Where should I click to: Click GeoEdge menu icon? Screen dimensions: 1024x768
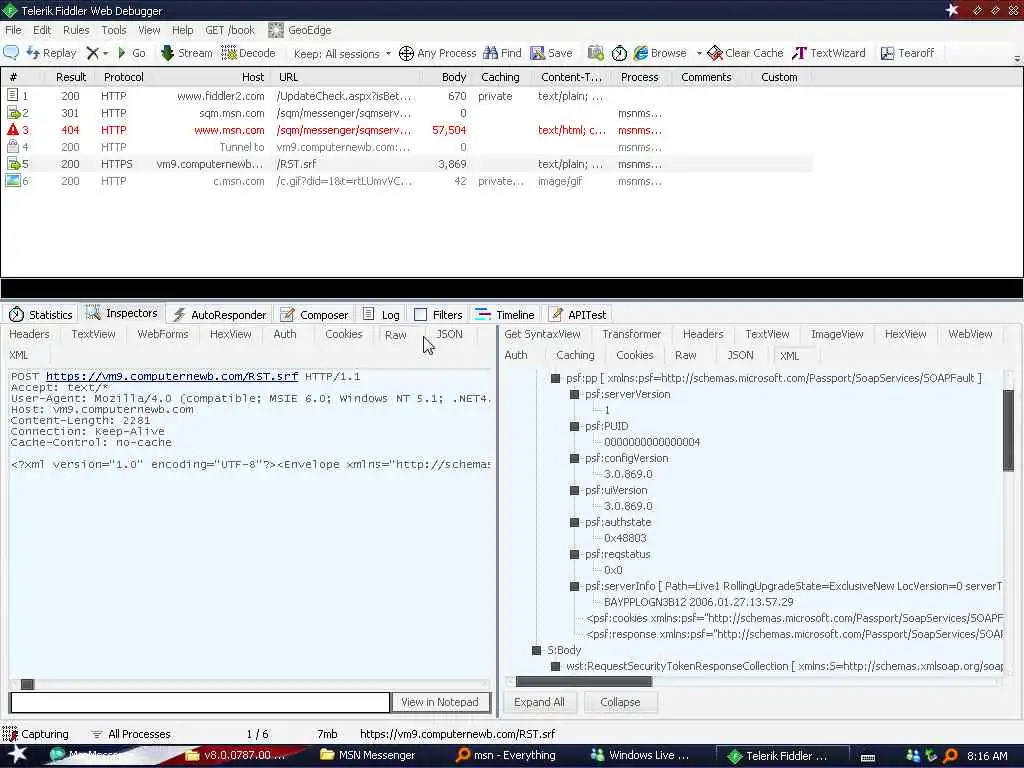276,30
